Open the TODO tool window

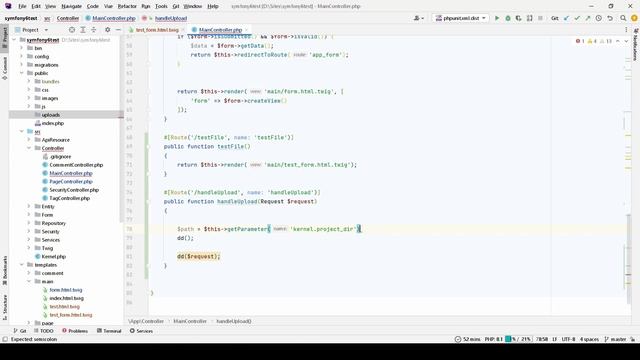[x=44, y=331]
